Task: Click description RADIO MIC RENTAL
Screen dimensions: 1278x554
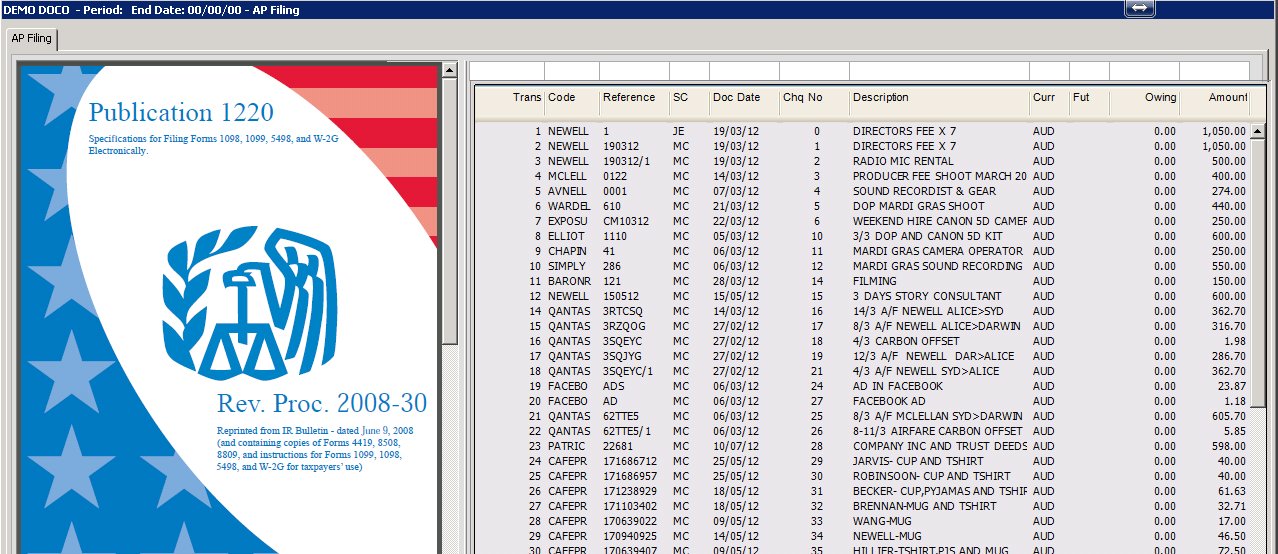Action: click(x=904, y=161)
